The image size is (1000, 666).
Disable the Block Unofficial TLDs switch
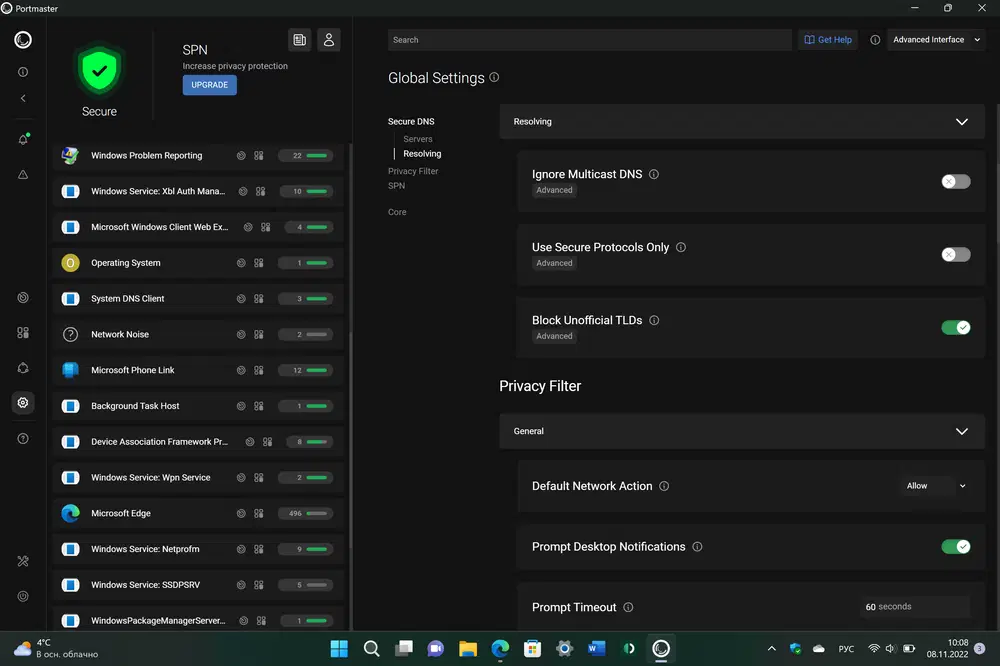tap(955, 327)
